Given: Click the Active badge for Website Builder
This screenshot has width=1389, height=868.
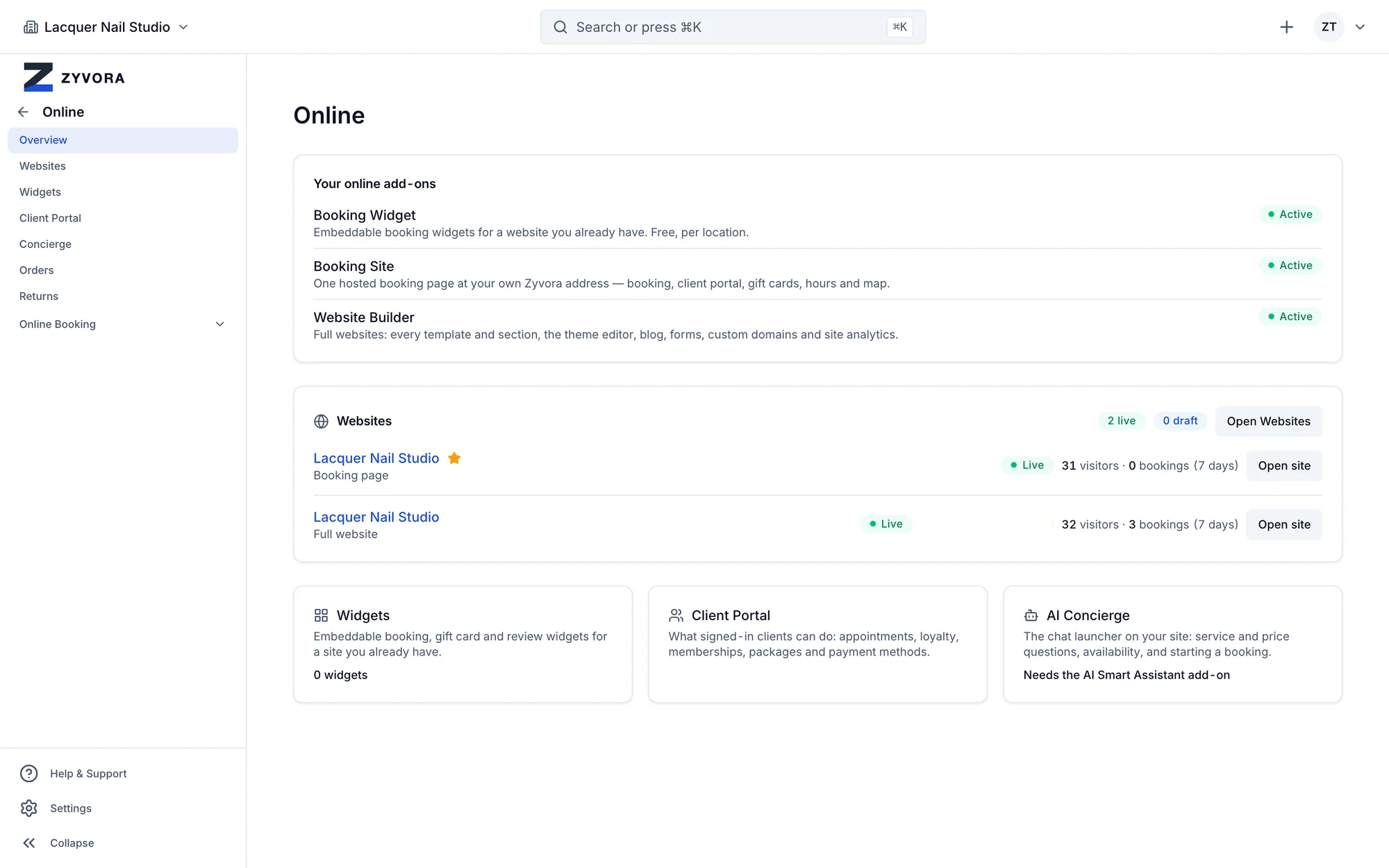Looking at the screenshot, I should [x=1290, y=317].
